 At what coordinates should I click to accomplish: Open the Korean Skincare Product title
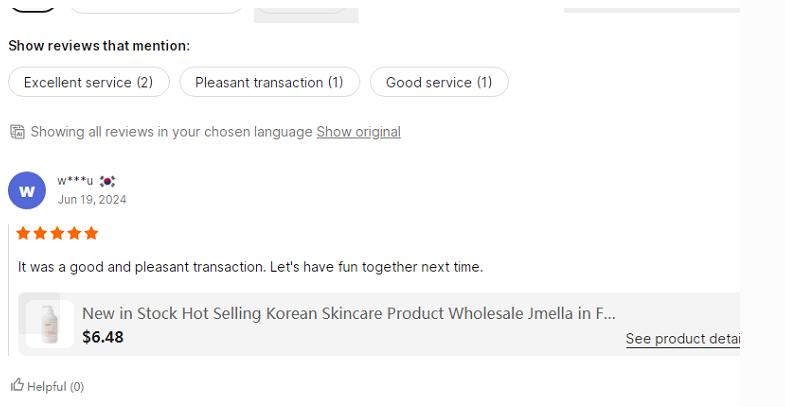coord(348,313)
